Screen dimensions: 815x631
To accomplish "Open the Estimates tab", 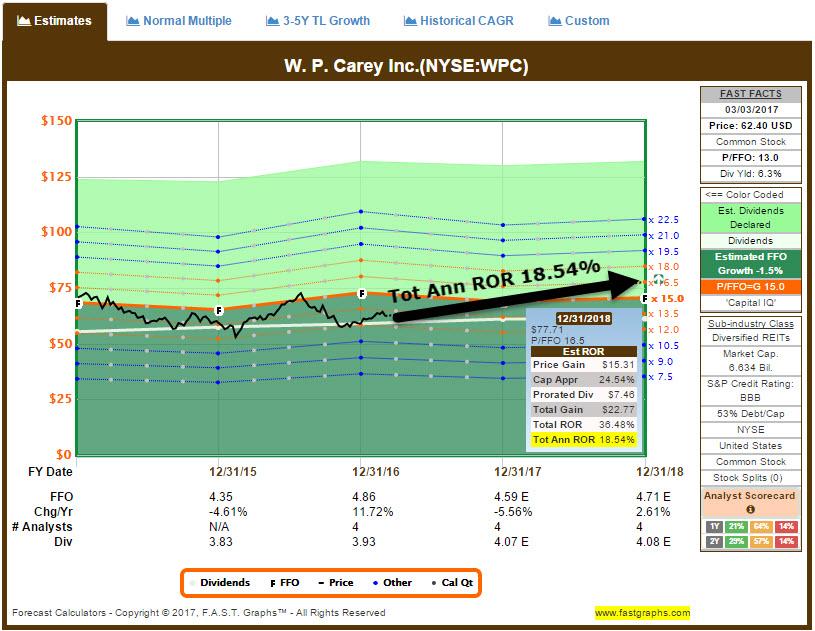I will [55, 21].
